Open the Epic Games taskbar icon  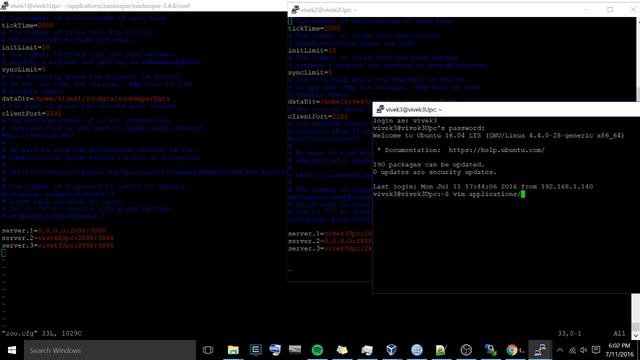256,350
